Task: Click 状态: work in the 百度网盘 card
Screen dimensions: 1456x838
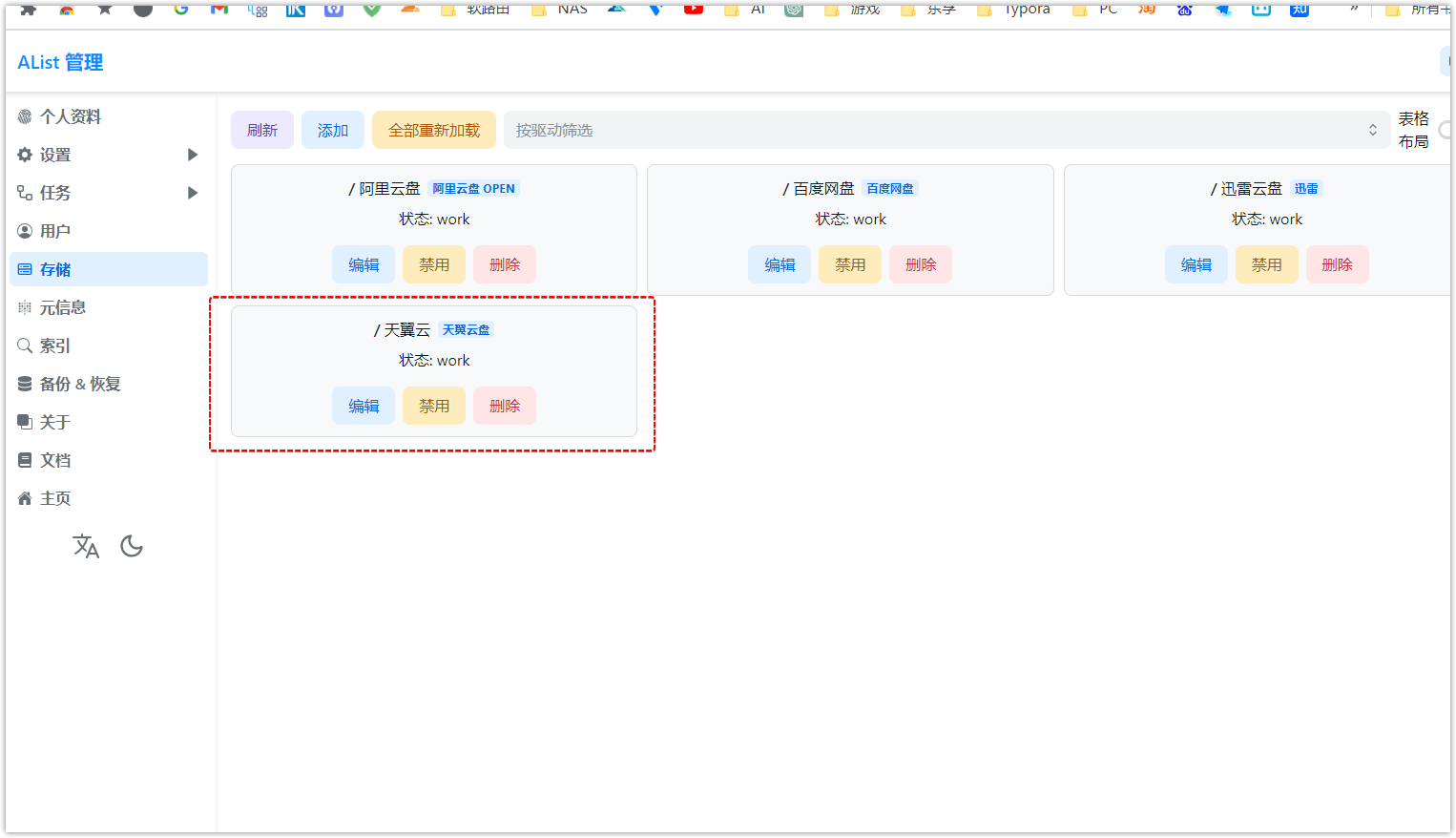Action: coord(850,220)
